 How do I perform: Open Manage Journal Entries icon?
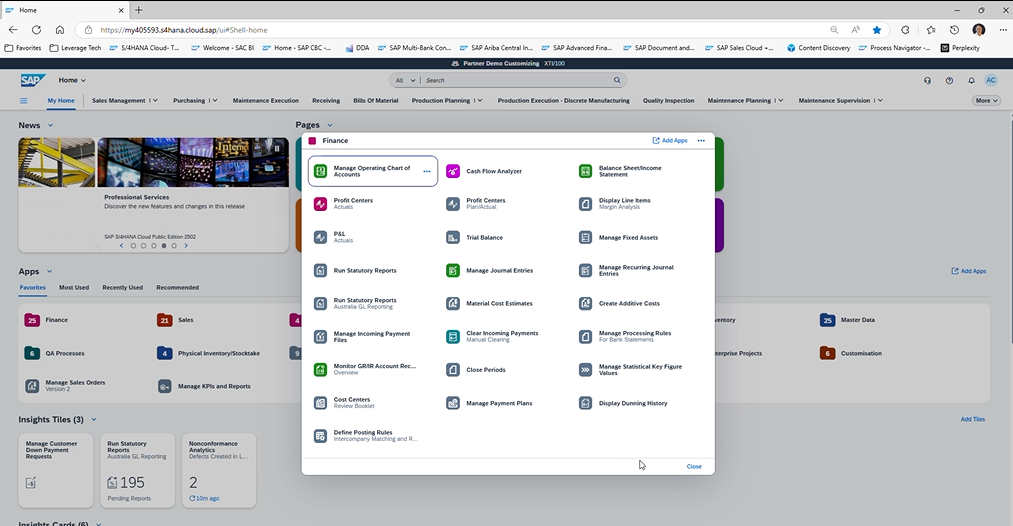tap(453, 270)
